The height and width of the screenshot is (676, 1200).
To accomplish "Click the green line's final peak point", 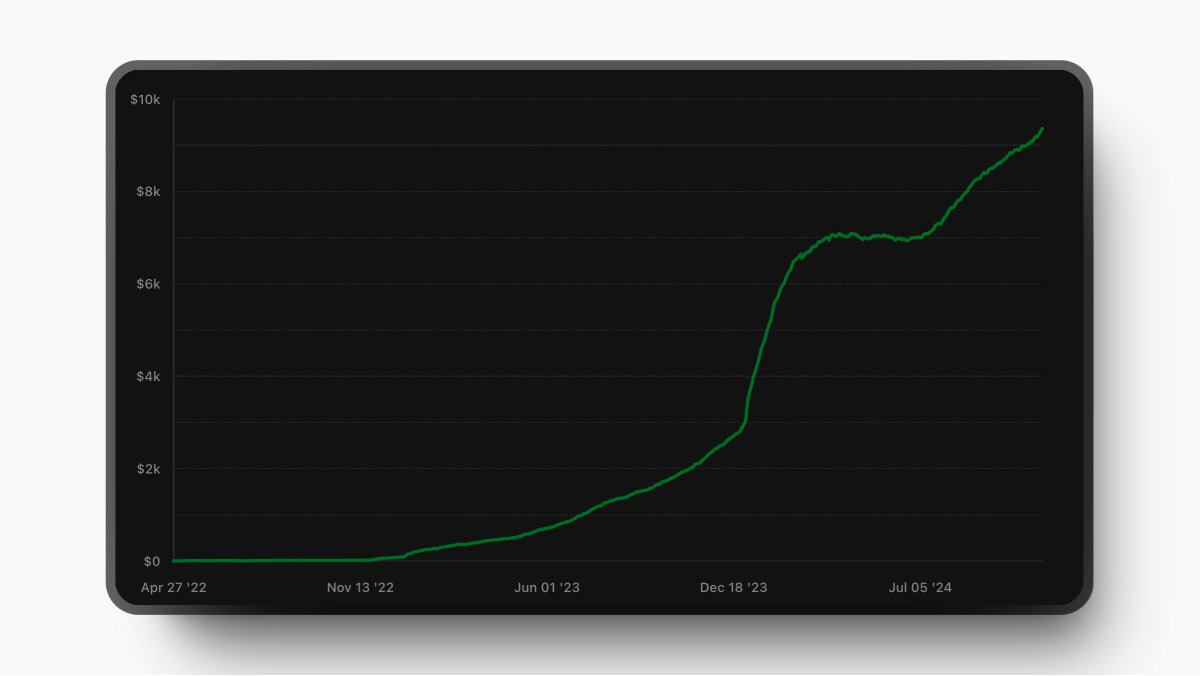I will tap(1043, 128).
